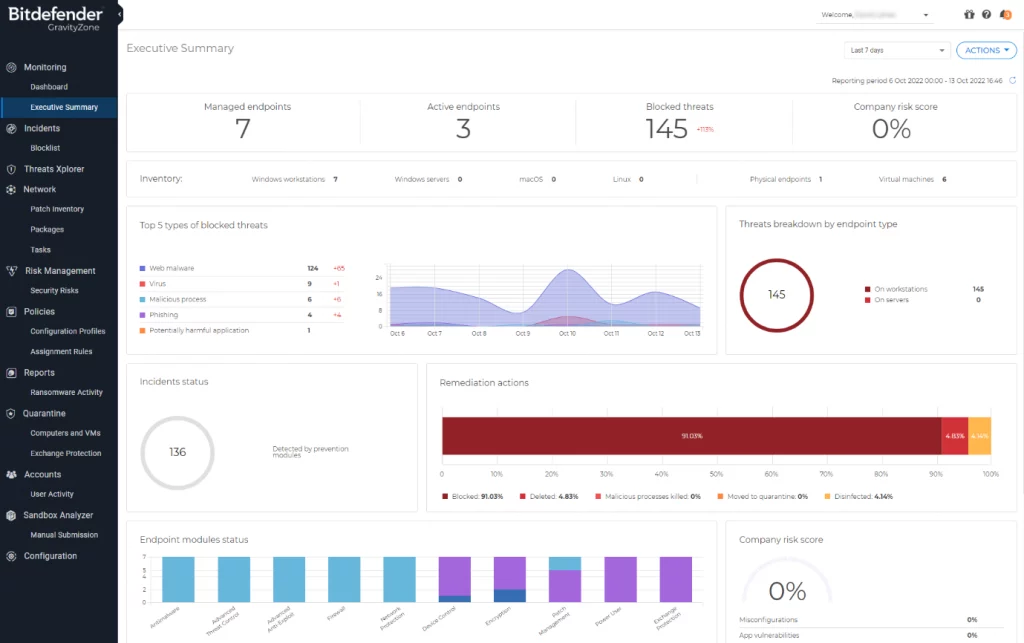
Task: Click the Threats Xplorer shield icon
Action: click(12, 169)
